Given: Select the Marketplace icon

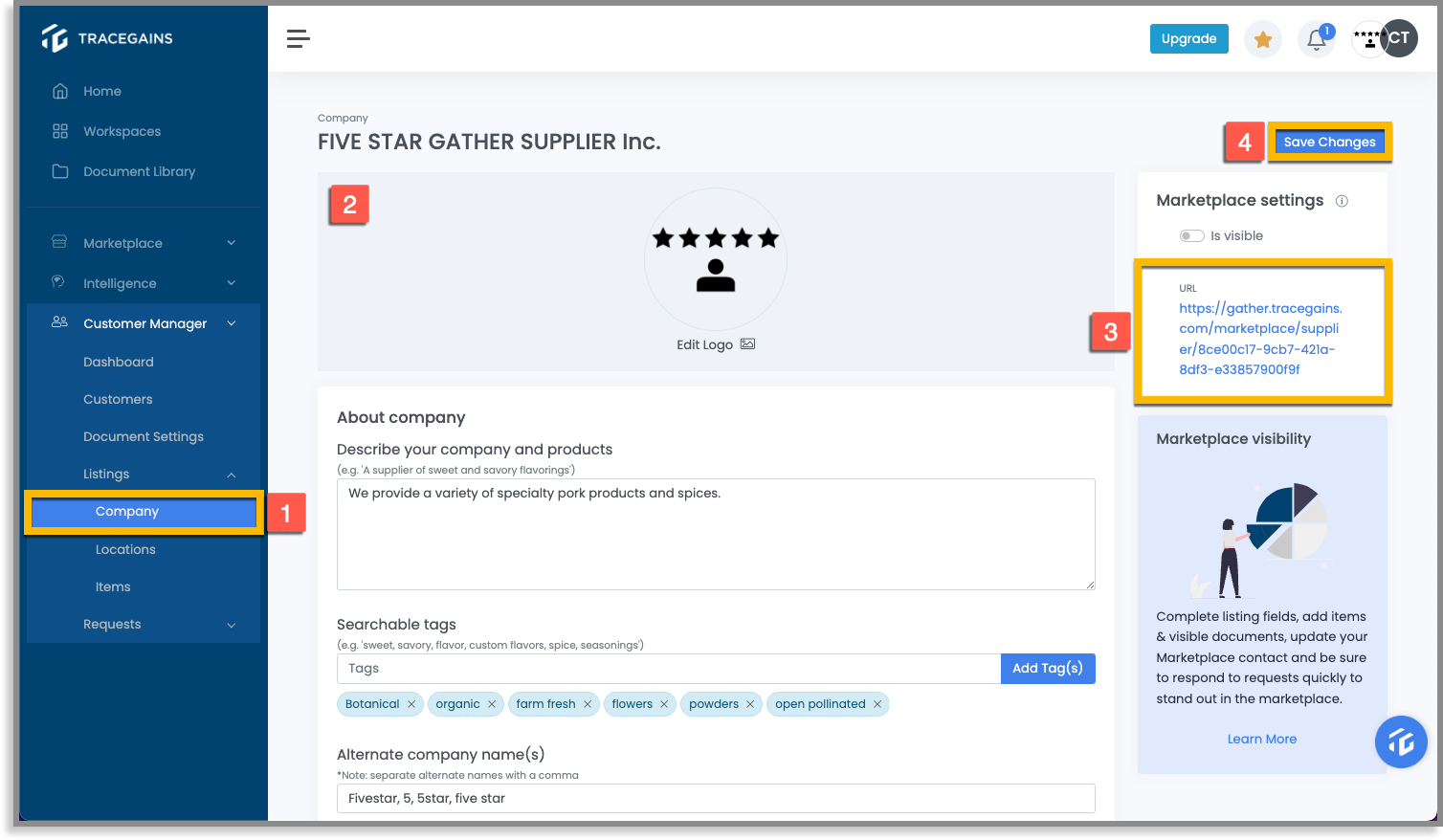Looking at the screenshot, I should (59, 242).
